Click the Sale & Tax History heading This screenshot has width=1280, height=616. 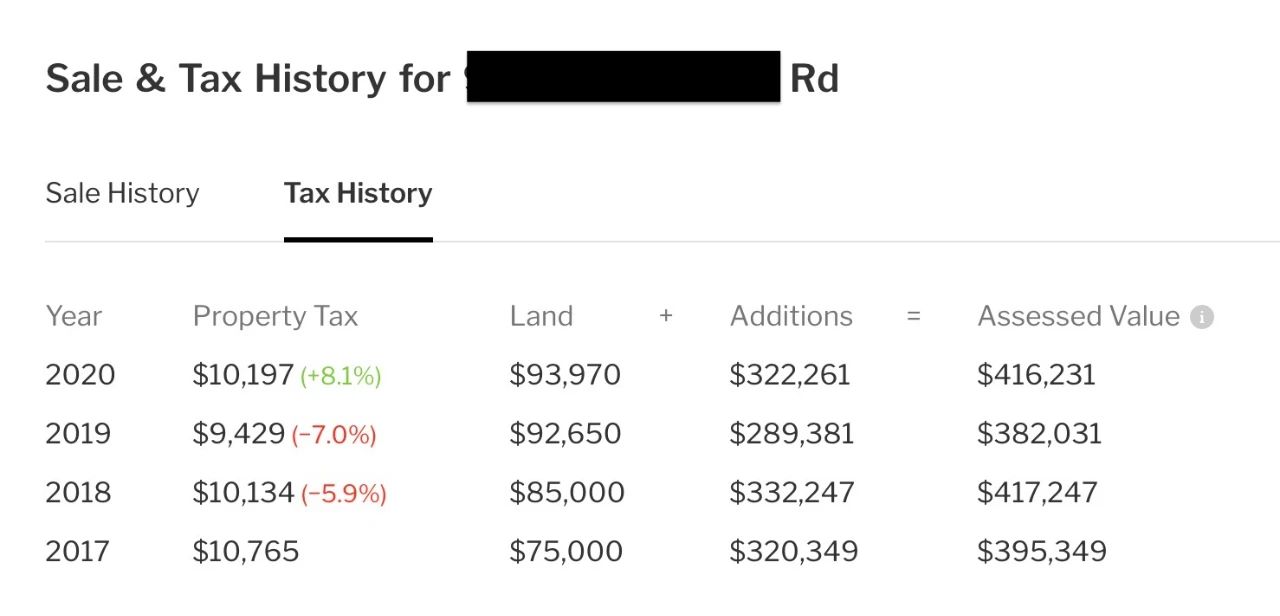[x=248, y=78]
